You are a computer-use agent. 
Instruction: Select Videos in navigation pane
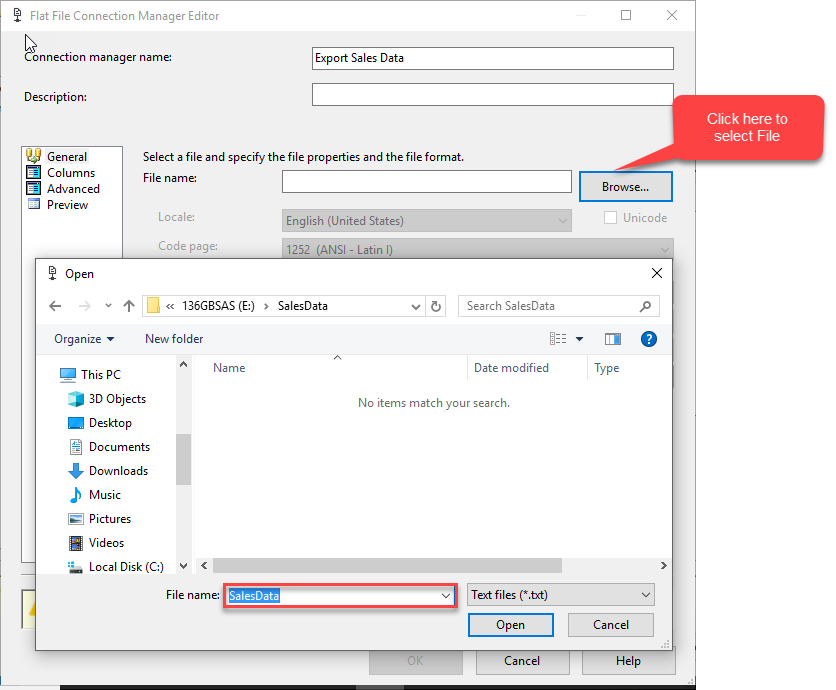106,543
